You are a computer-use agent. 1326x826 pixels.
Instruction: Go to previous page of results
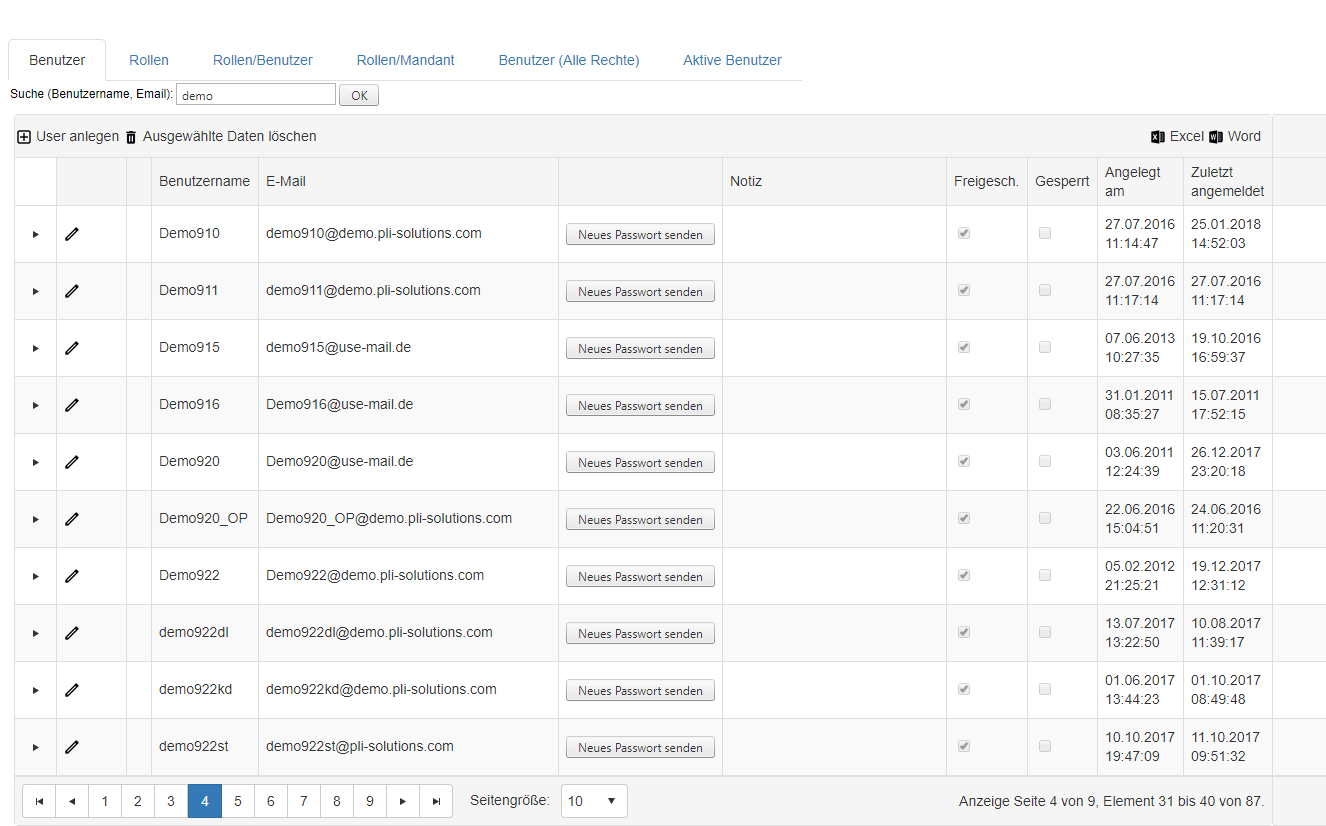[x=72, y=801]
